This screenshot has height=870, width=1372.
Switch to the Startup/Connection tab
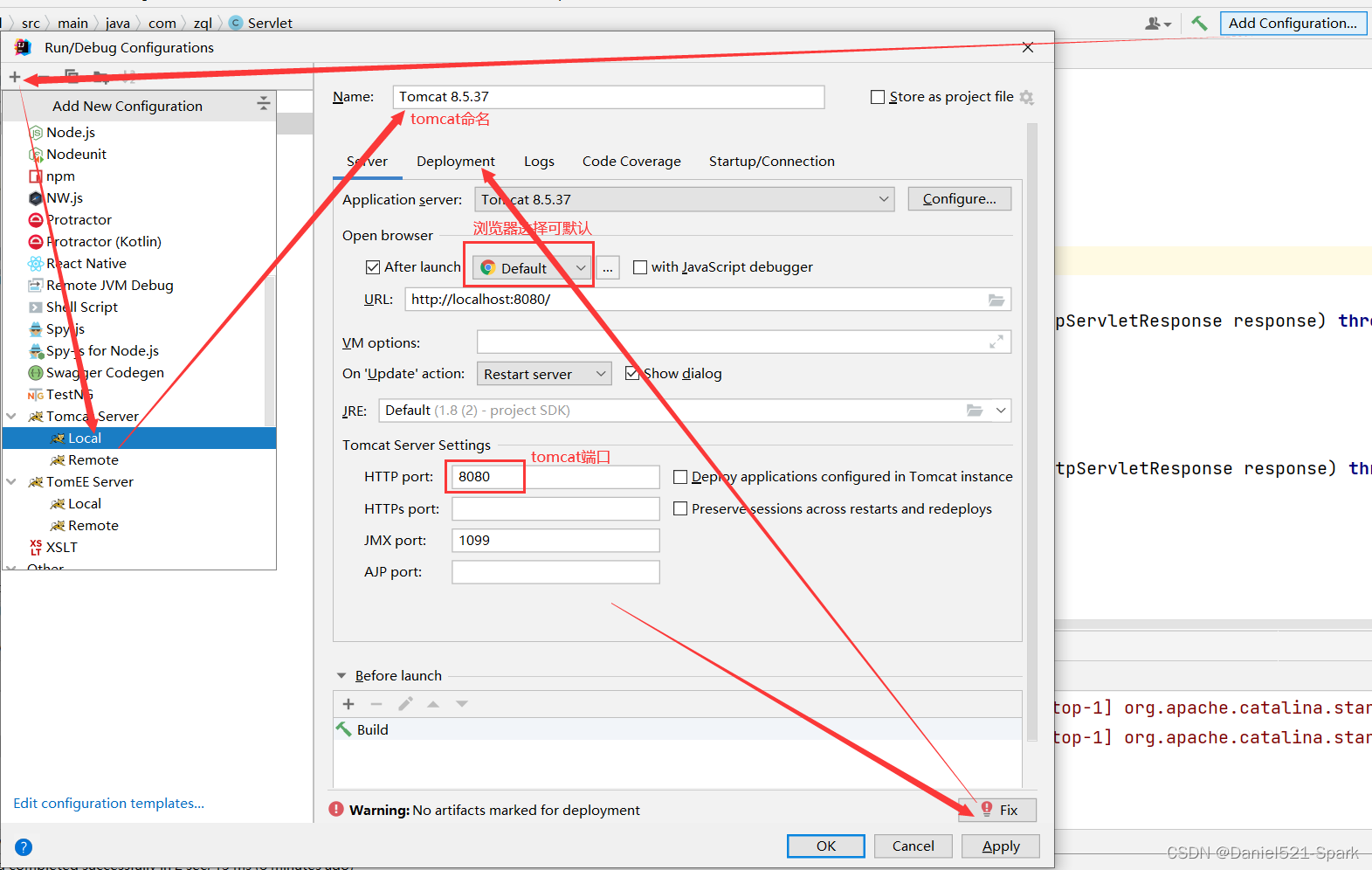772,161
